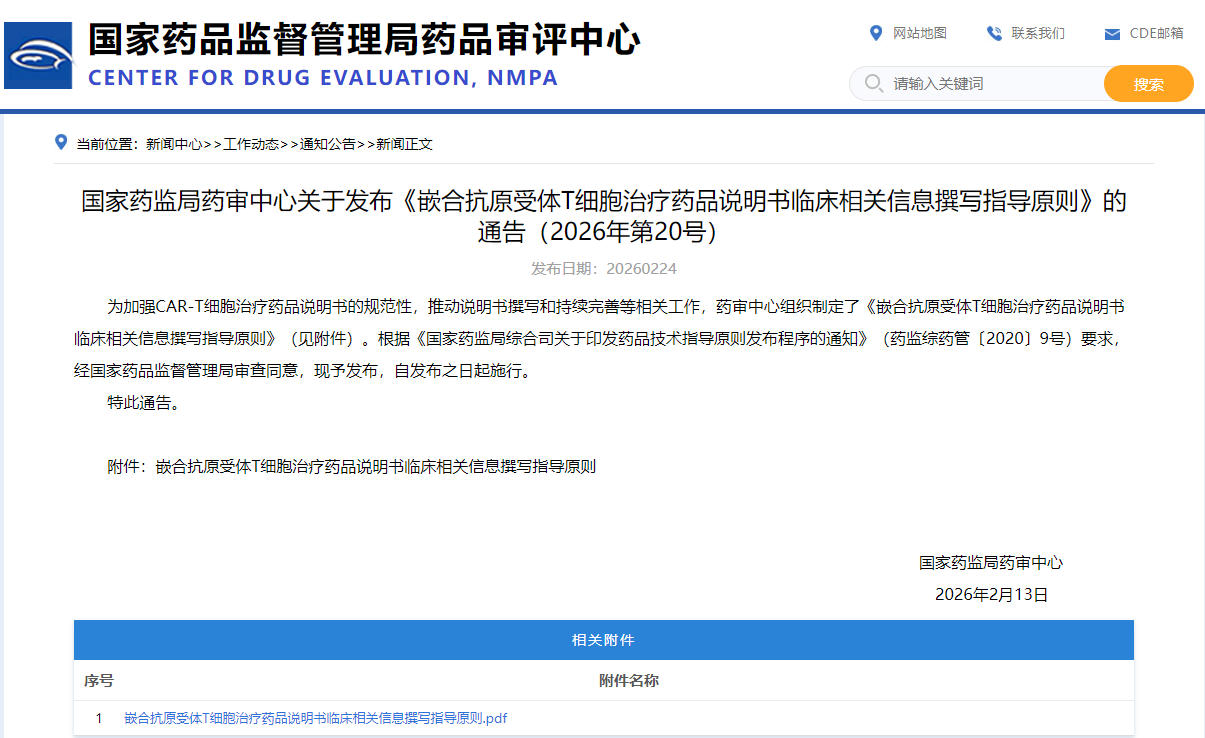
Task: Click the magnifier icon in search box
Action: coord(873,83)
